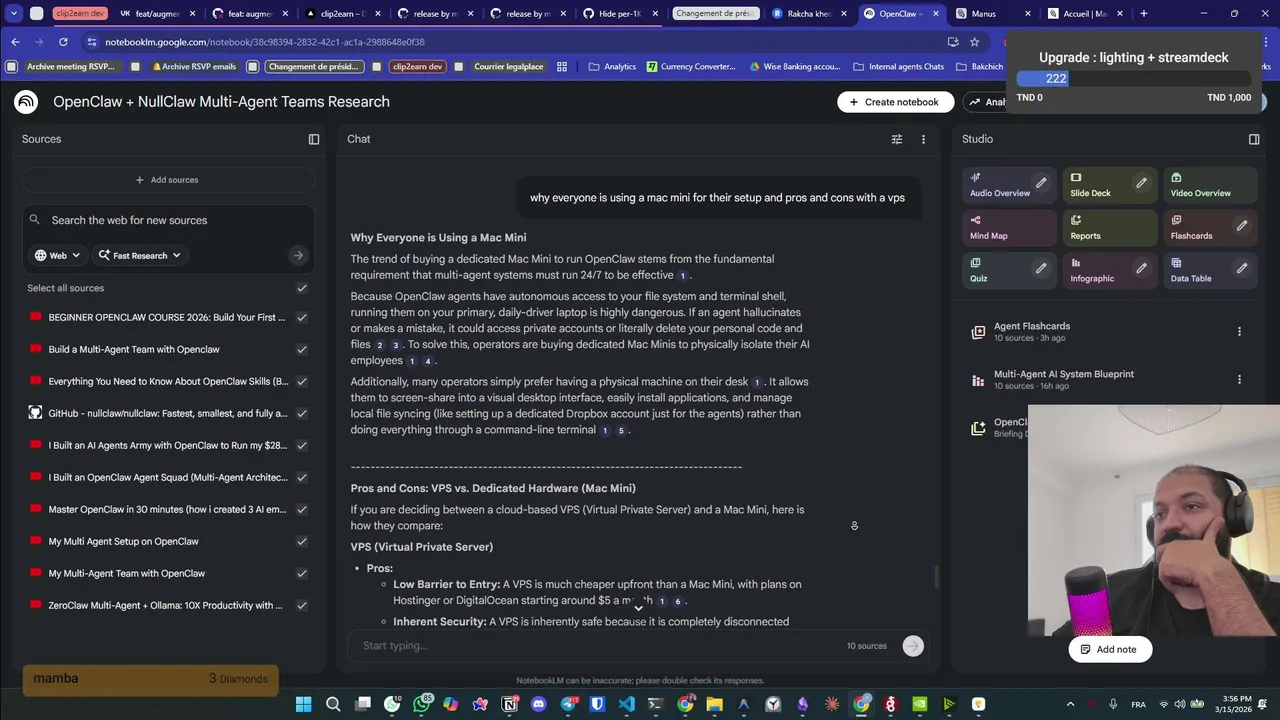This screenshot has height=720, width=1280.
Task: Open the Web source type dropdown
Action: point(57,255)
